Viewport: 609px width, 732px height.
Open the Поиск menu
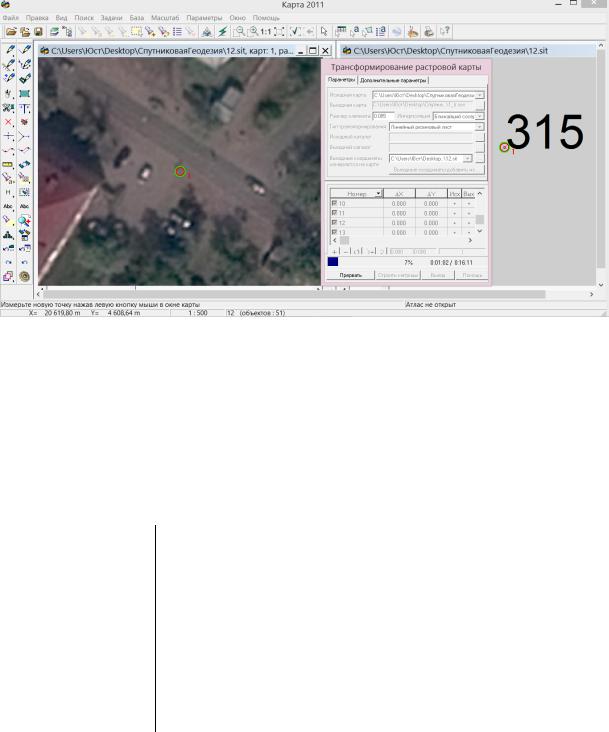(84, 18)
